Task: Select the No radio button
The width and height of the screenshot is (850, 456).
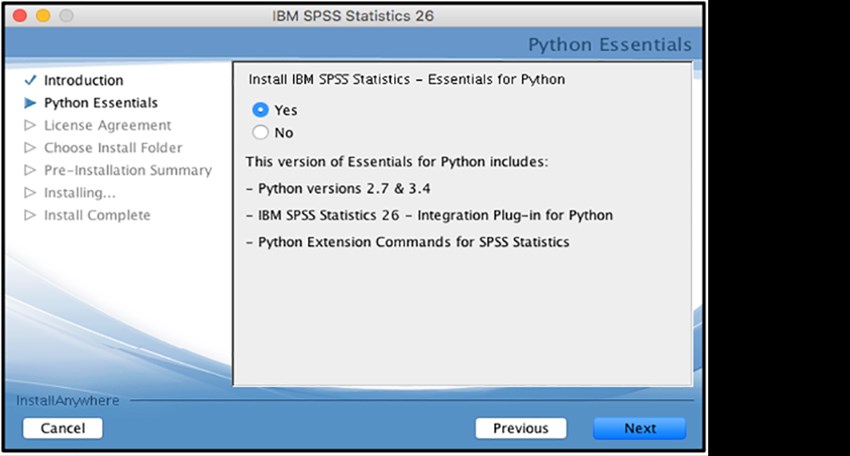Action: tap(260, 133)
